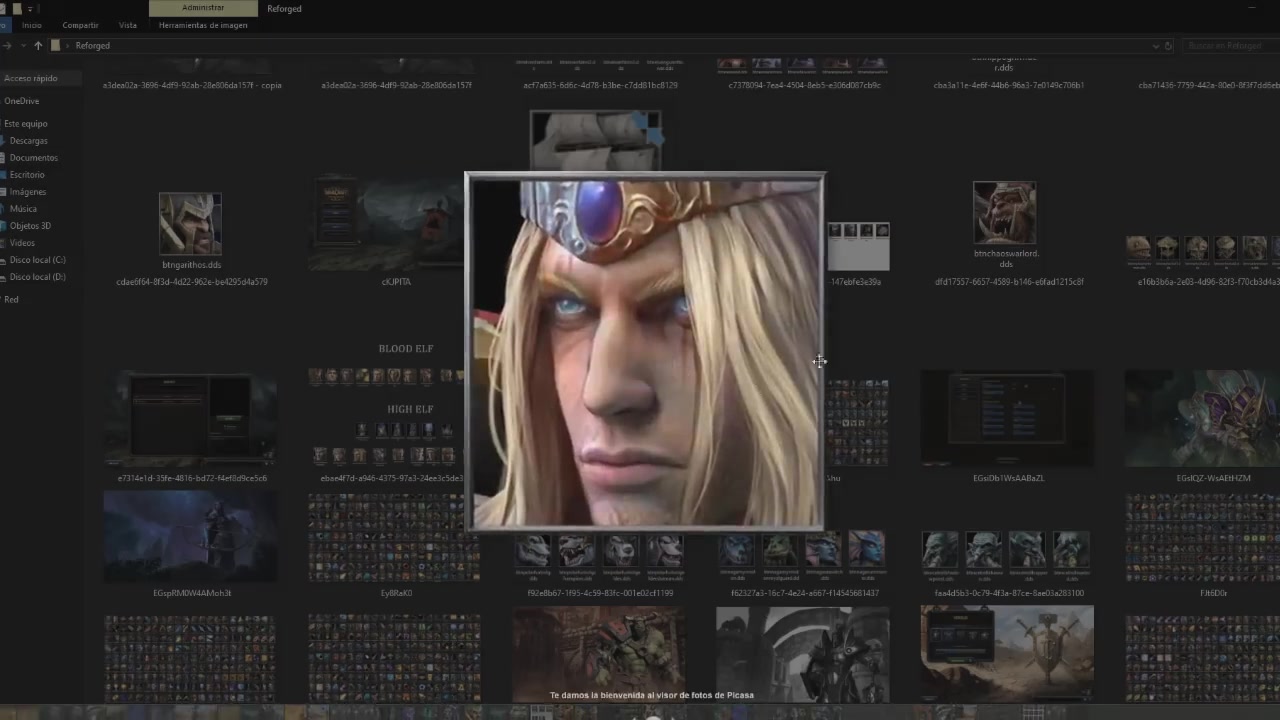Click the elf portrait in Picasa viewer

click(x=645, y=352)
